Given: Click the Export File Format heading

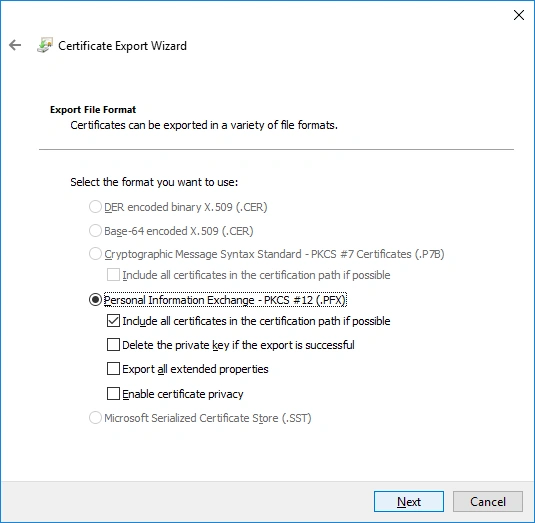Looking at the screenshot, I should 93,110.
